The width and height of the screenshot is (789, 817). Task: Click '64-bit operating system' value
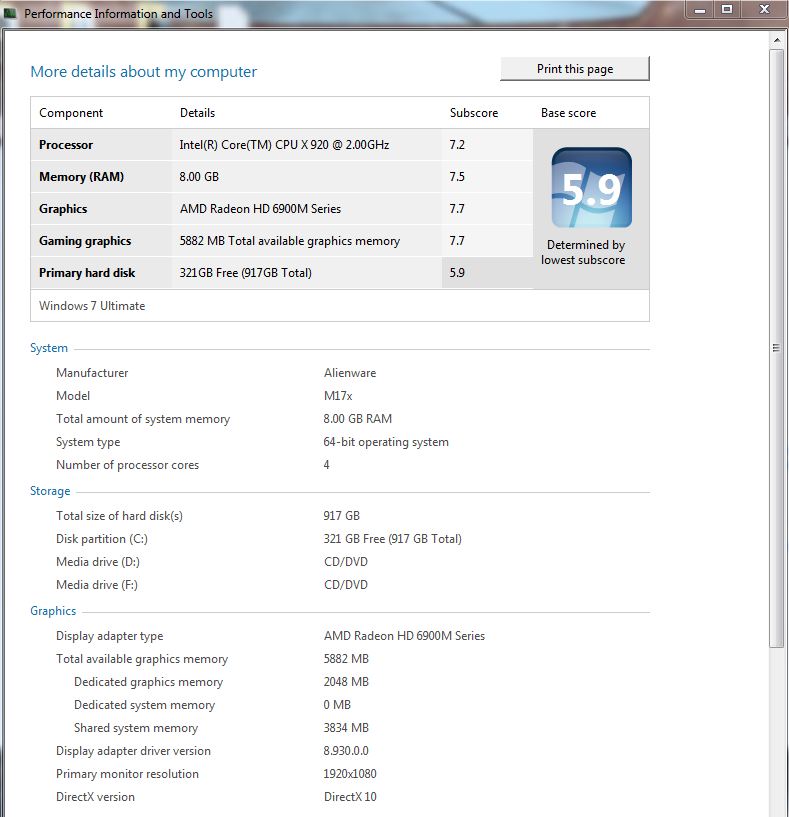[x=386, y=442]
